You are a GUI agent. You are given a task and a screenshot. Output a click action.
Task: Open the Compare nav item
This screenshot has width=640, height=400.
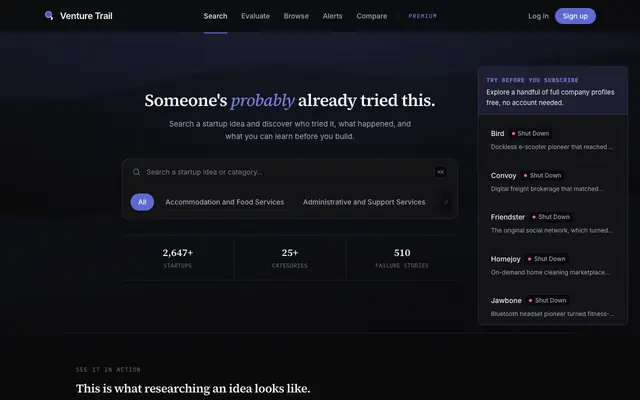tap(371, 16)
